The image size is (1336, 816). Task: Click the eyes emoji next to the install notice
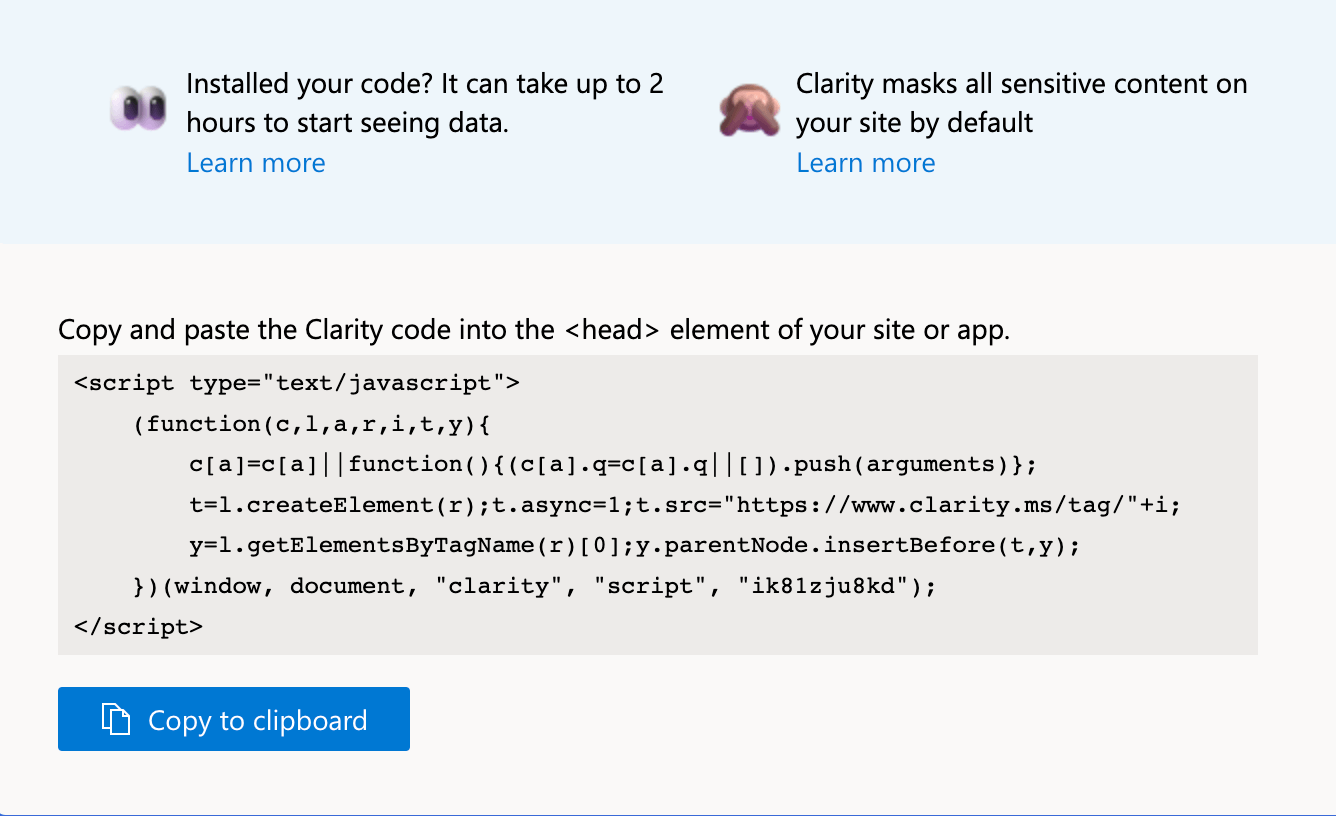(138, 104)
